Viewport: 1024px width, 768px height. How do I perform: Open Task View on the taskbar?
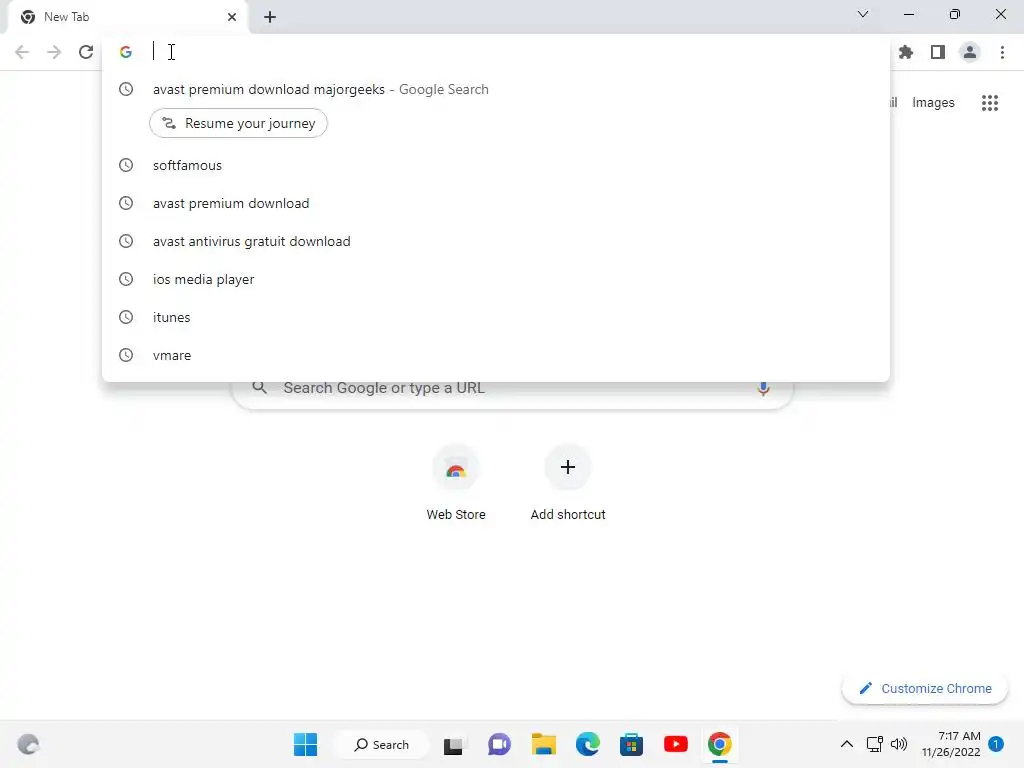coord(453,744)
